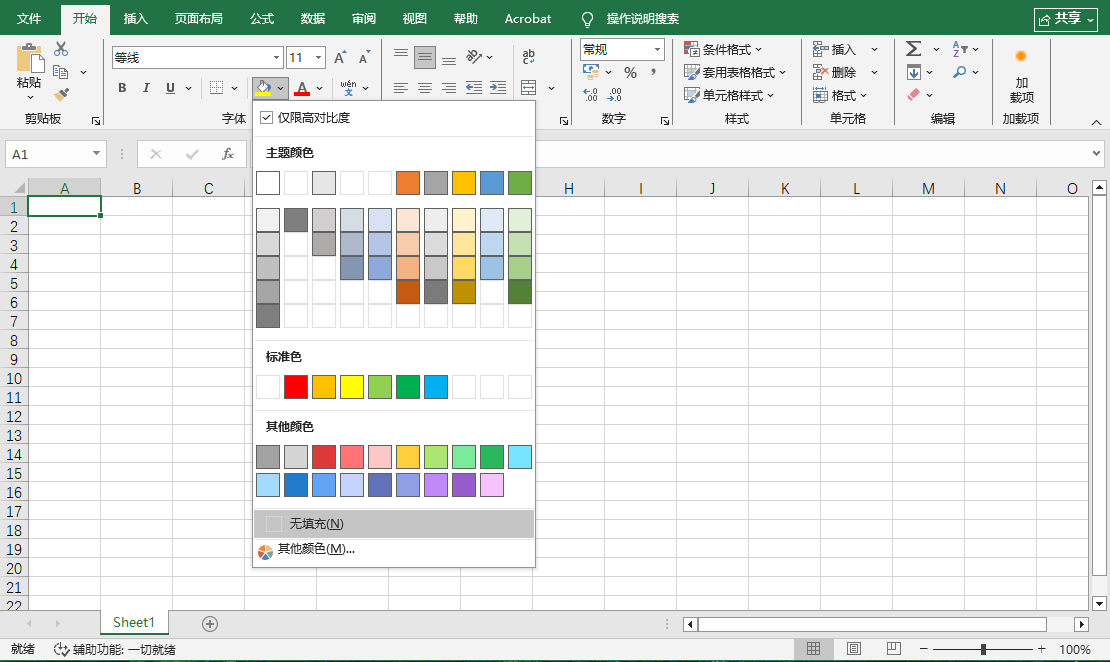1110x662 pixels.
Task: Select 无填充(N) option
Action: pos(394,524)
